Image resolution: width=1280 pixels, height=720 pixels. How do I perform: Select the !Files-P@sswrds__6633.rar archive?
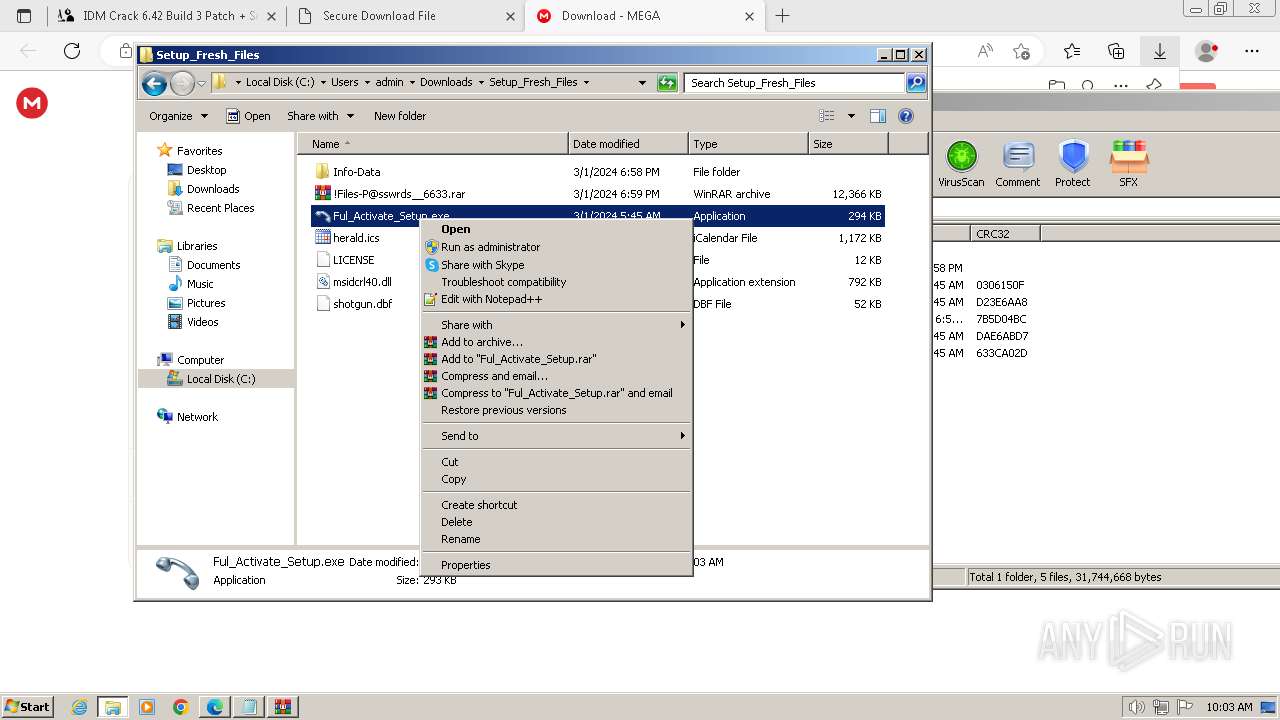tap(399, 194)
